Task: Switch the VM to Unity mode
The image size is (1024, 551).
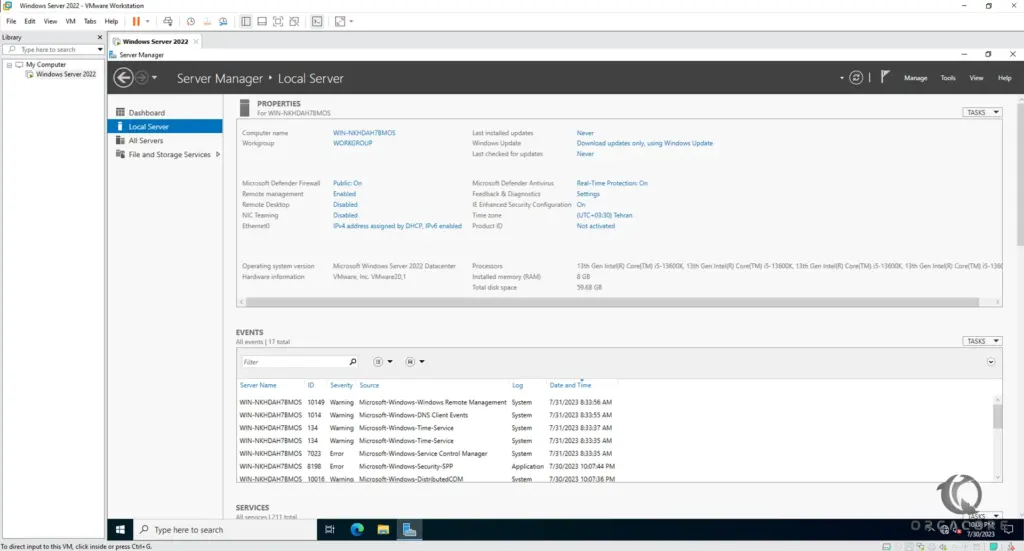Action: 295,22
